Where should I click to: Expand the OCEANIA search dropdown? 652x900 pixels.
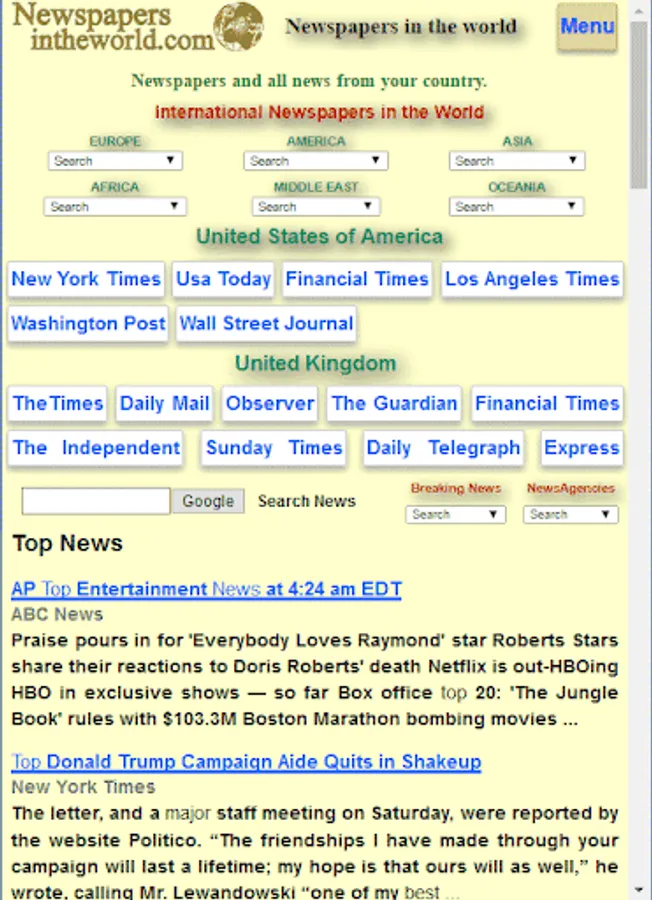tap(517, 207)
